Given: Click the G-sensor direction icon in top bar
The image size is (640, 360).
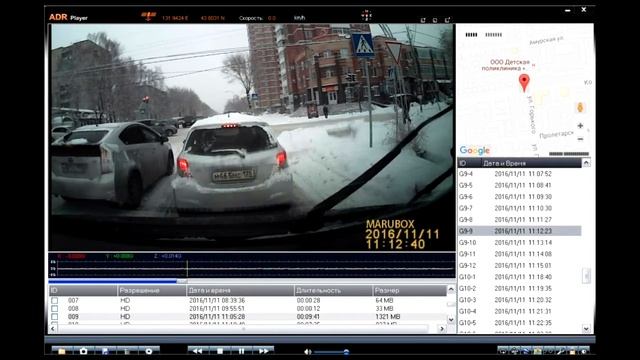Looking at the screenshot, I should [x=367, y=16].
